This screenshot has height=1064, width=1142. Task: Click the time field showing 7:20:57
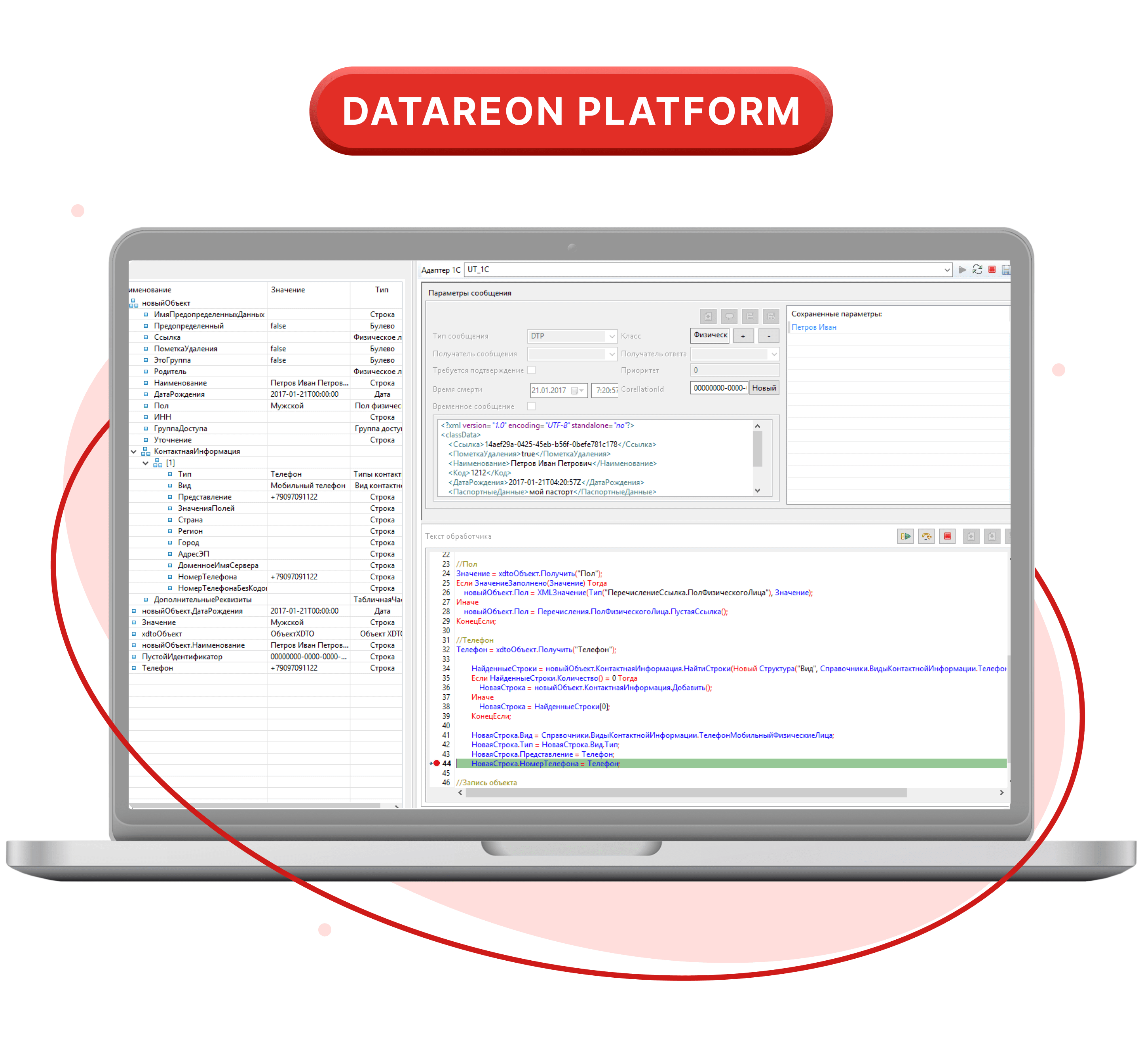606,390
